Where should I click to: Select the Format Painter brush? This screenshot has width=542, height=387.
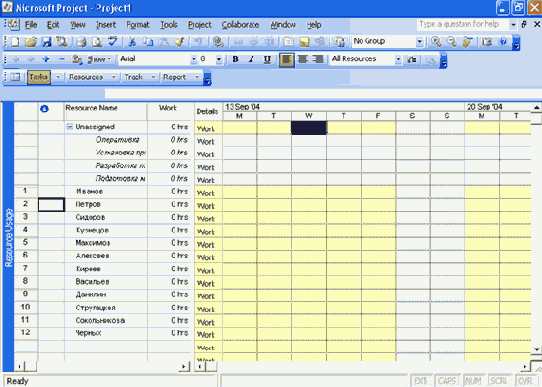tap(179, 42)
